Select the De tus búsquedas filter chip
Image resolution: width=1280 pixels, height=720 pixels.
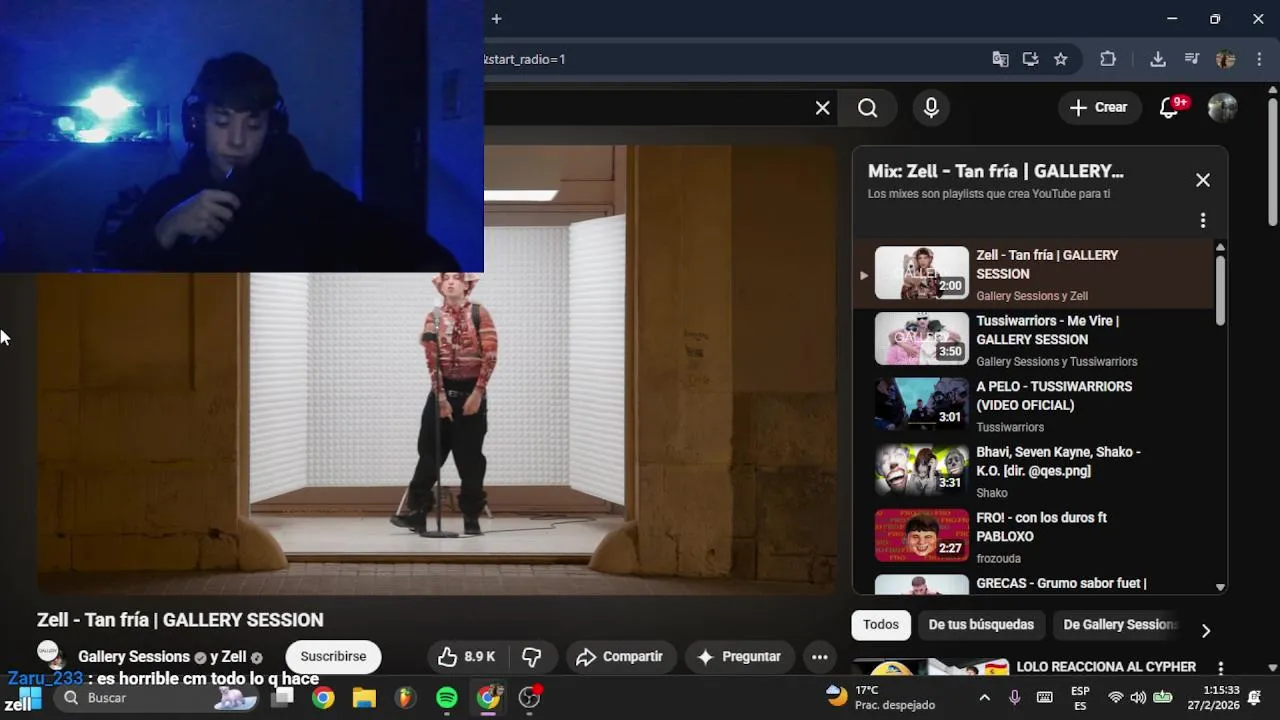981,625
